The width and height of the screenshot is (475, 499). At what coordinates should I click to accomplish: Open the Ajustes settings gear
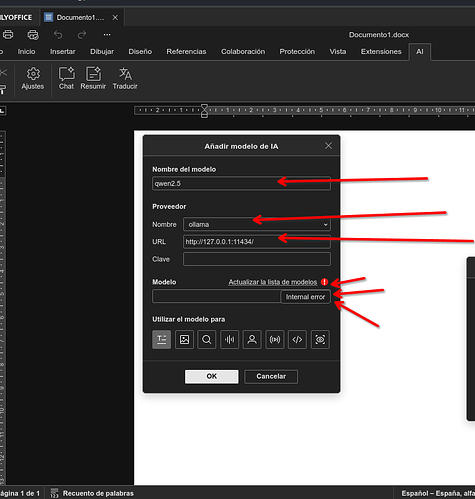[x=33, y=79]
